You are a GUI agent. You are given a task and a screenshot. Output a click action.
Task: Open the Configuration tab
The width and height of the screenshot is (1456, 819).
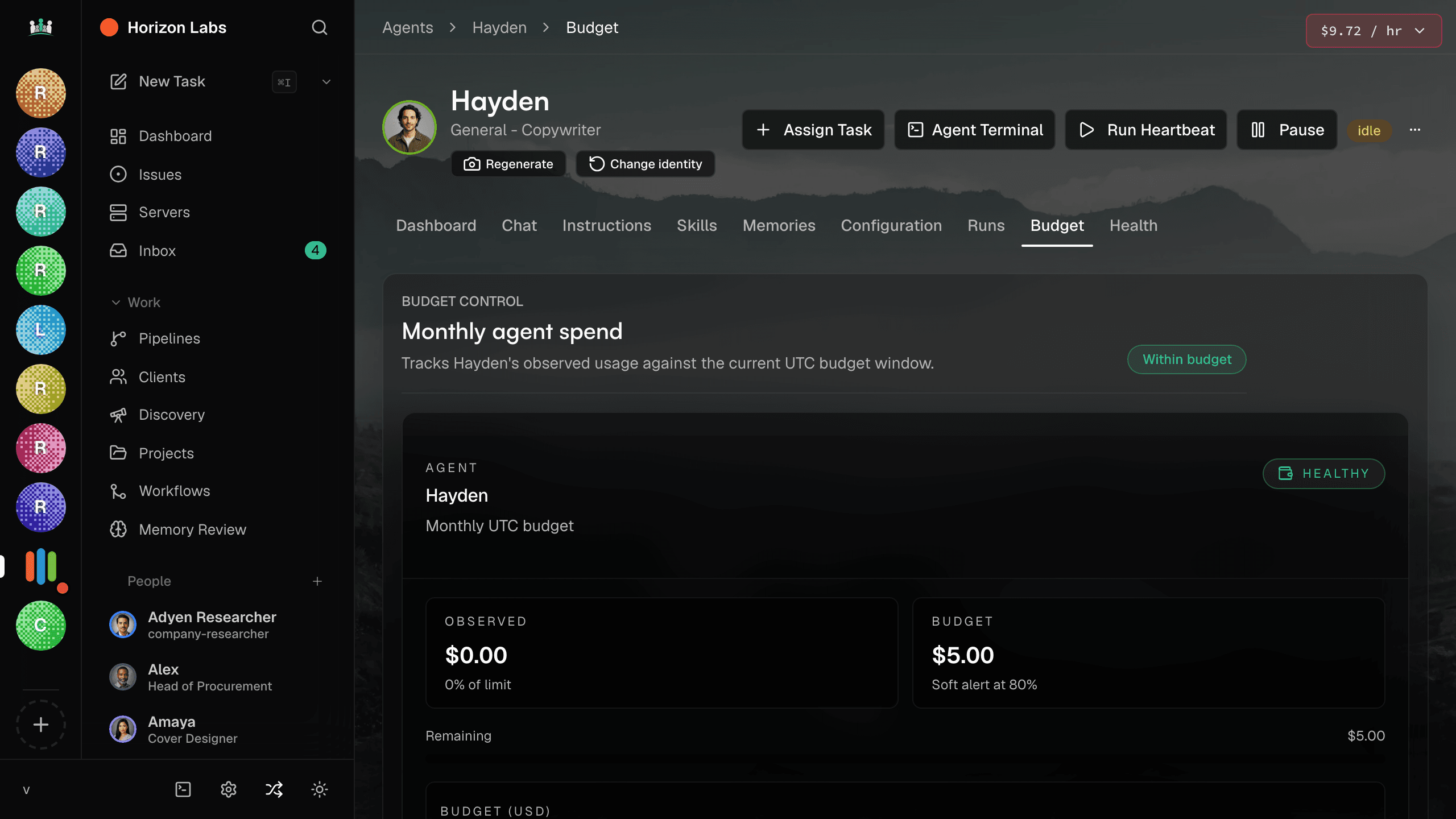[891, 226]
